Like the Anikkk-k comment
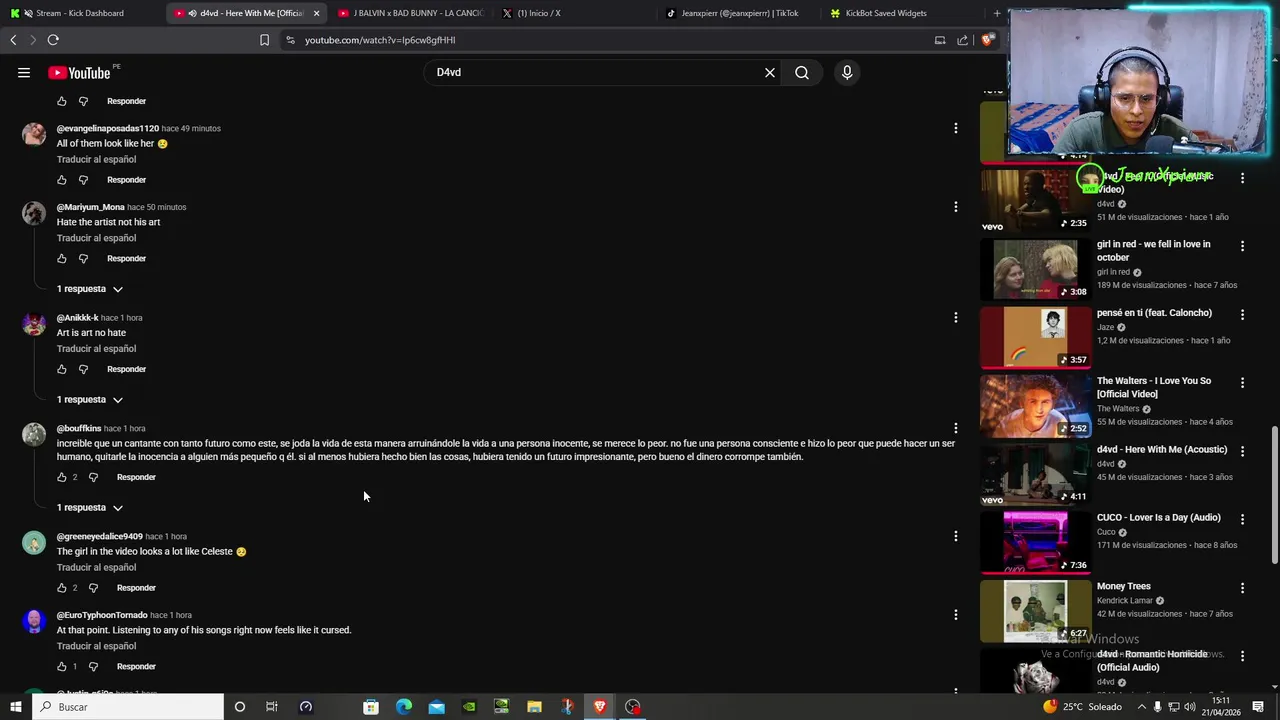 click(x=62, y=369)
